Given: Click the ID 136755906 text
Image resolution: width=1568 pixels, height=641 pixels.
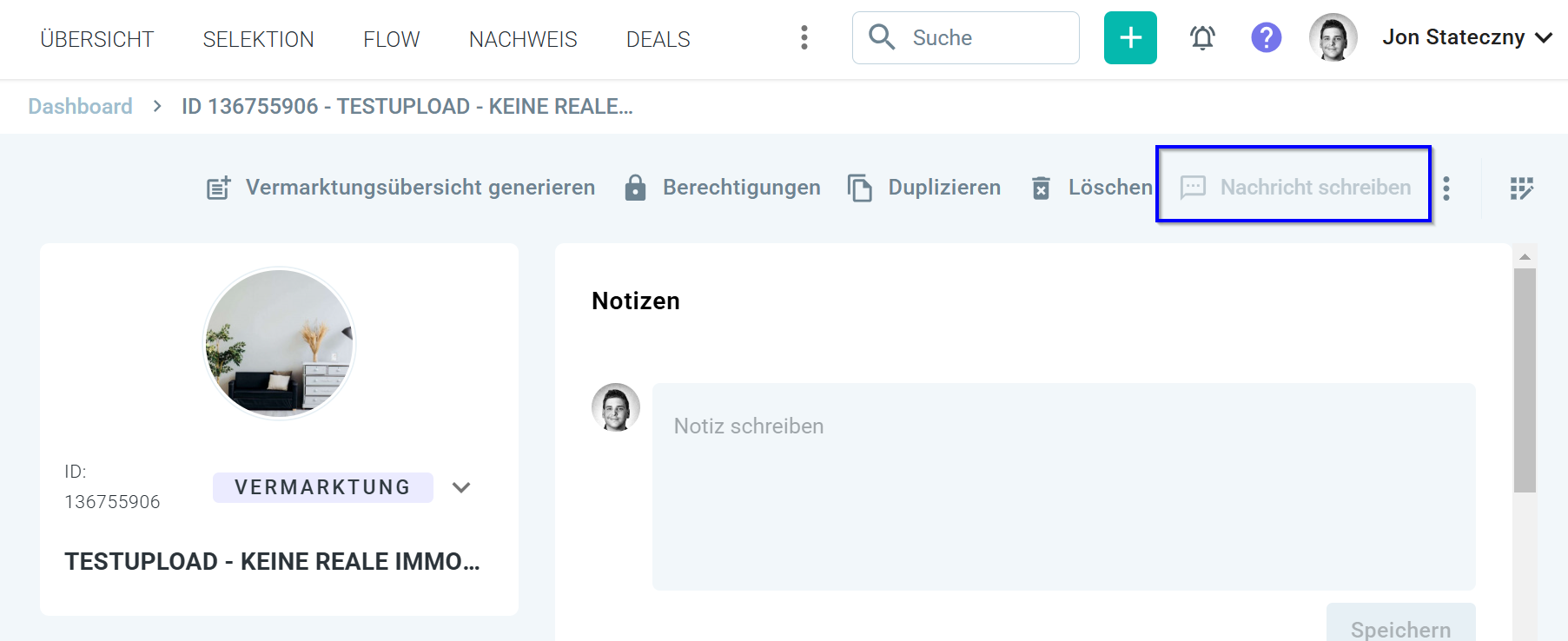Looking at the screenshot, I should (112, 486).
